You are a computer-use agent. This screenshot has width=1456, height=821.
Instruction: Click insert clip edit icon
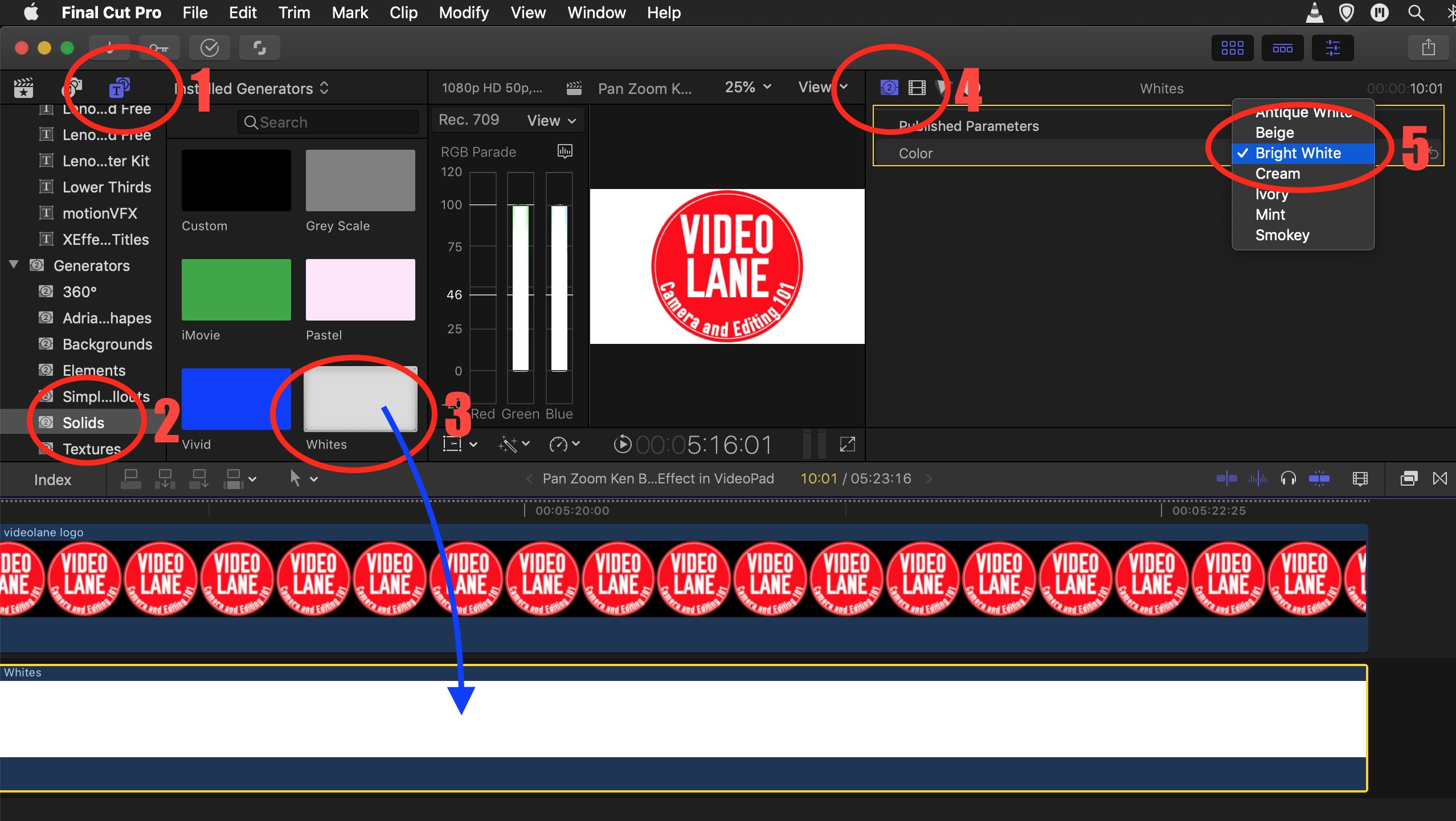pos(165,479)
